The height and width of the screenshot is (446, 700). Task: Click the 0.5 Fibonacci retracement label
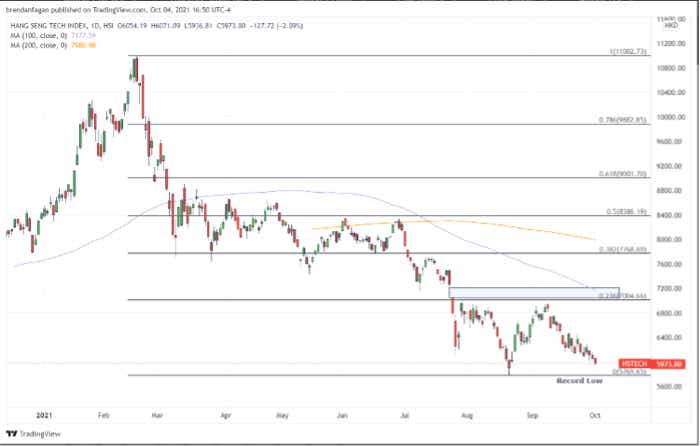click(x=626, y=212)
